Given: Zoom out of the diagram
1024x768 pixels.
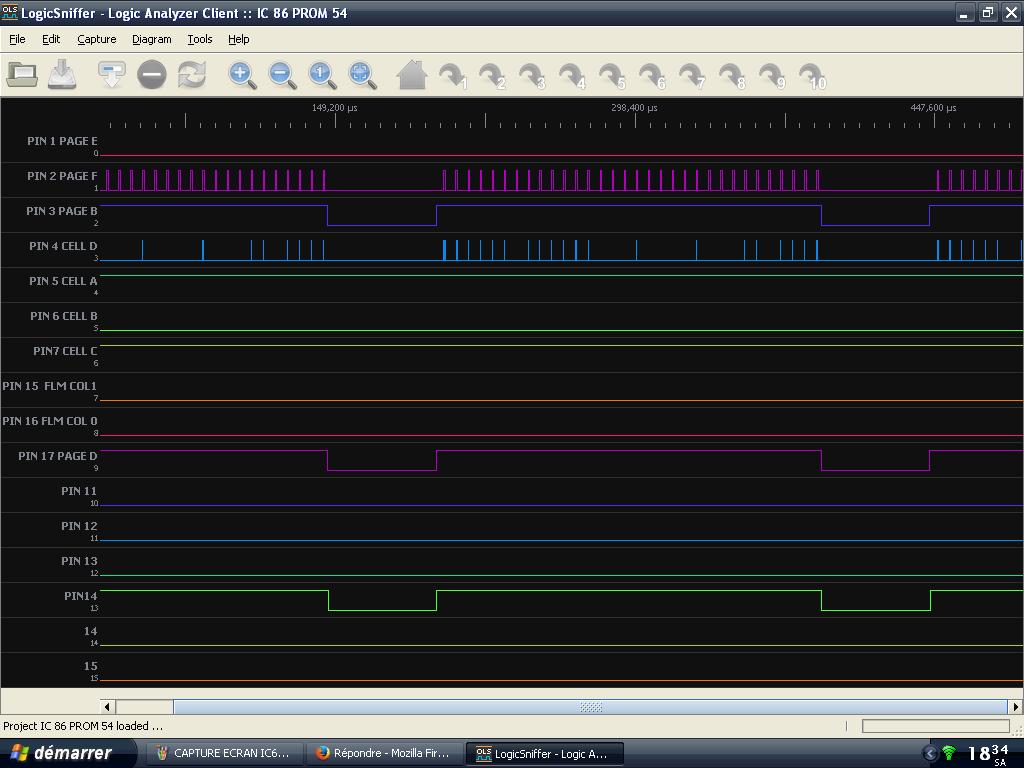Looking at the screenshot, I should tap(281, 75).
